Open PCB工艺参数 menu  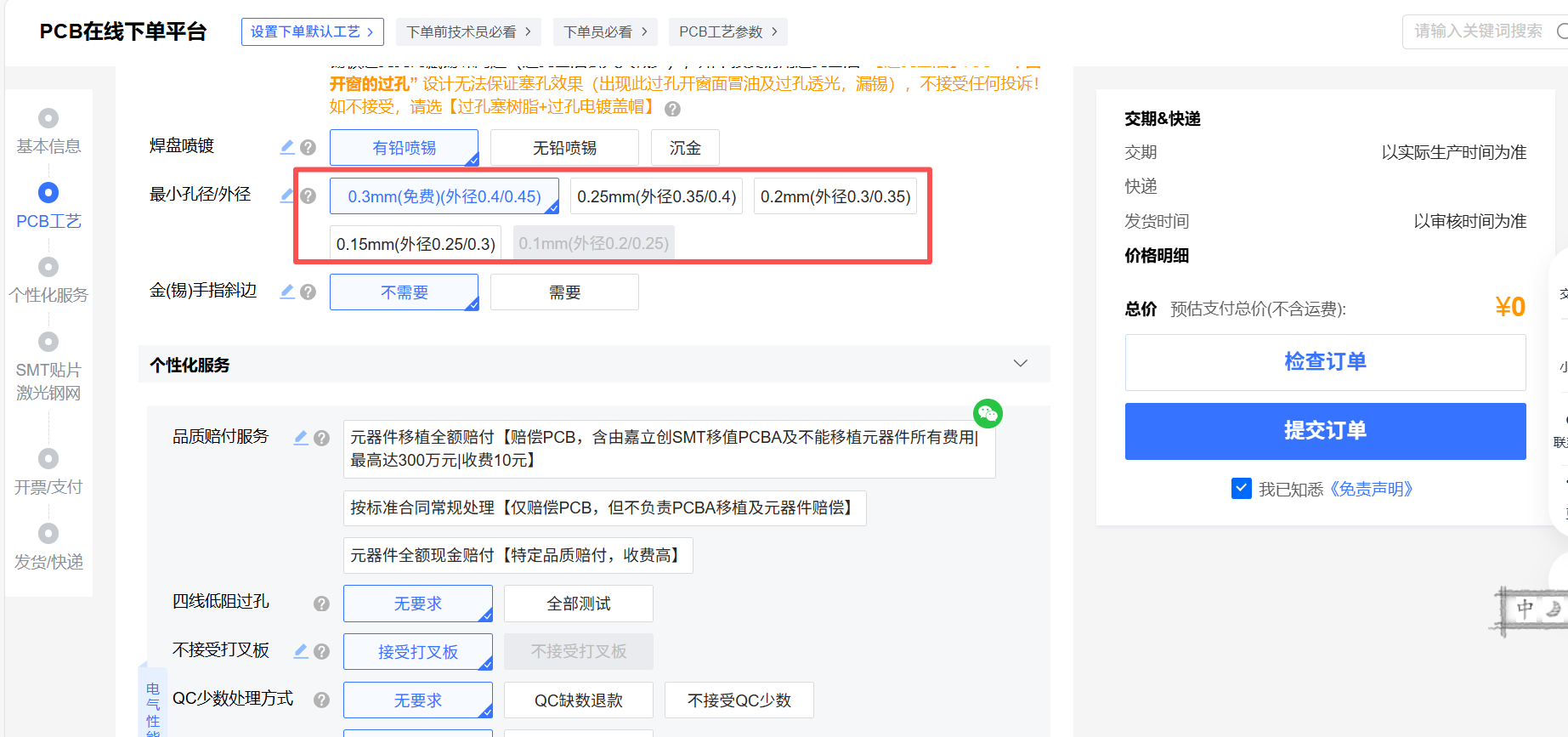pyautogui.click(x=727, y=31)
